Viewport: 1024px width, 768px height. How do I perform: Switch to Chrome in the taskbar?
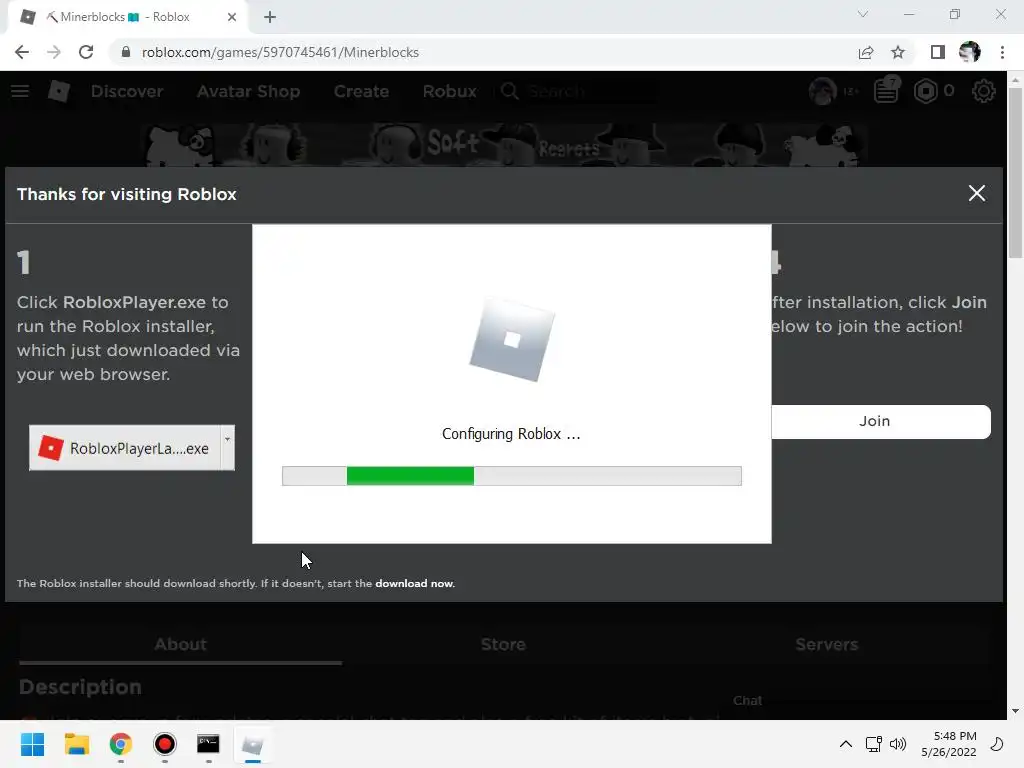point(120,744)
